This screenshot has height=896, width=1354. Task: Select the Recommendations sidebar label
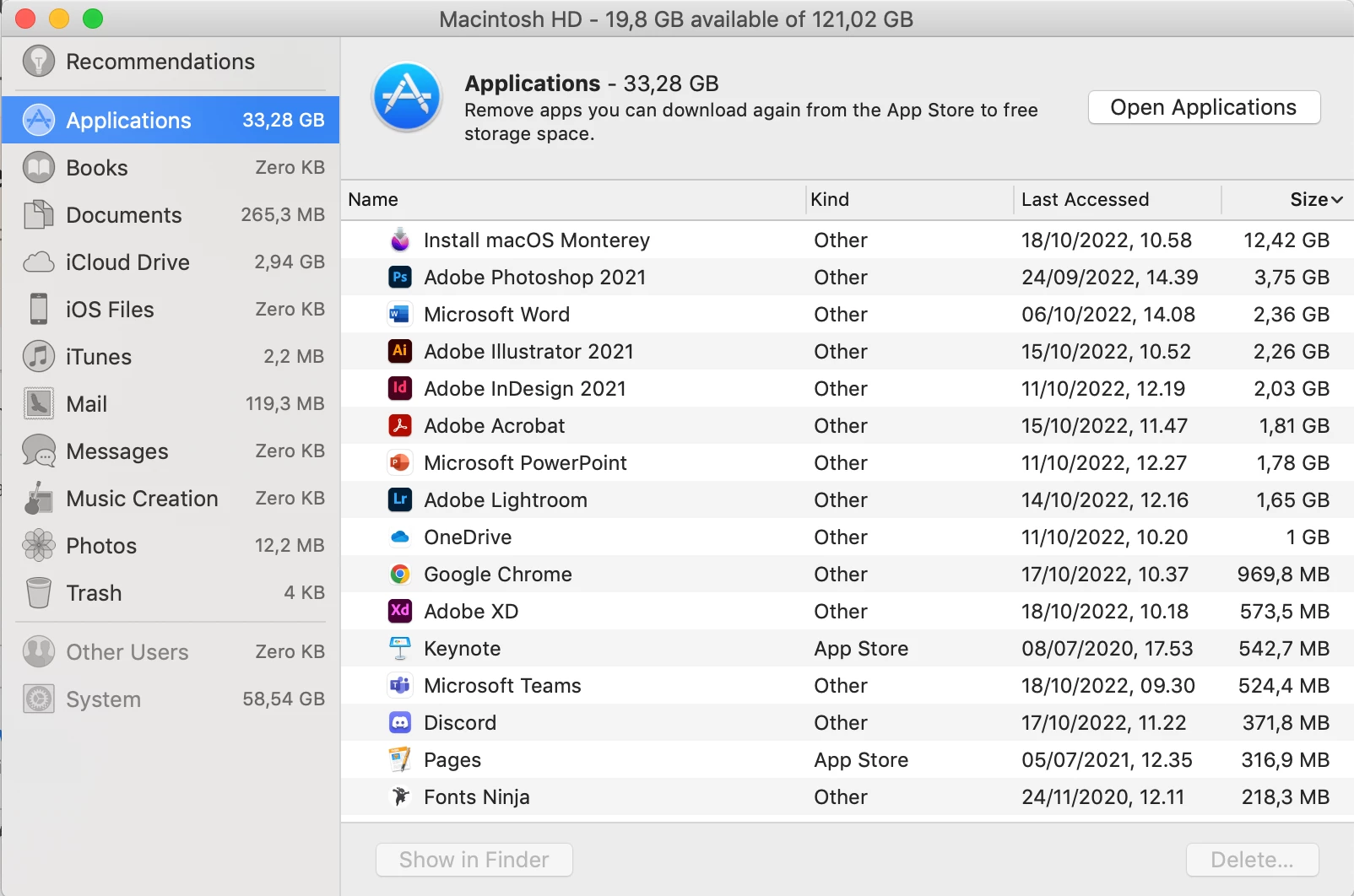point(160,62)
